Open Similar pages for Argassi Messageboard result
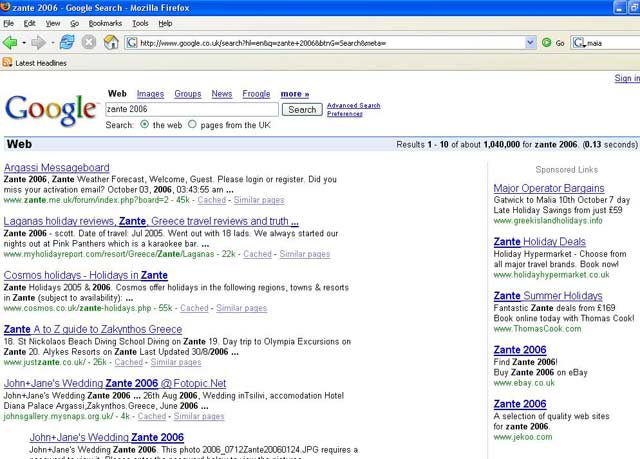Screen dimensions: 640x459 (x=259, y=200)
